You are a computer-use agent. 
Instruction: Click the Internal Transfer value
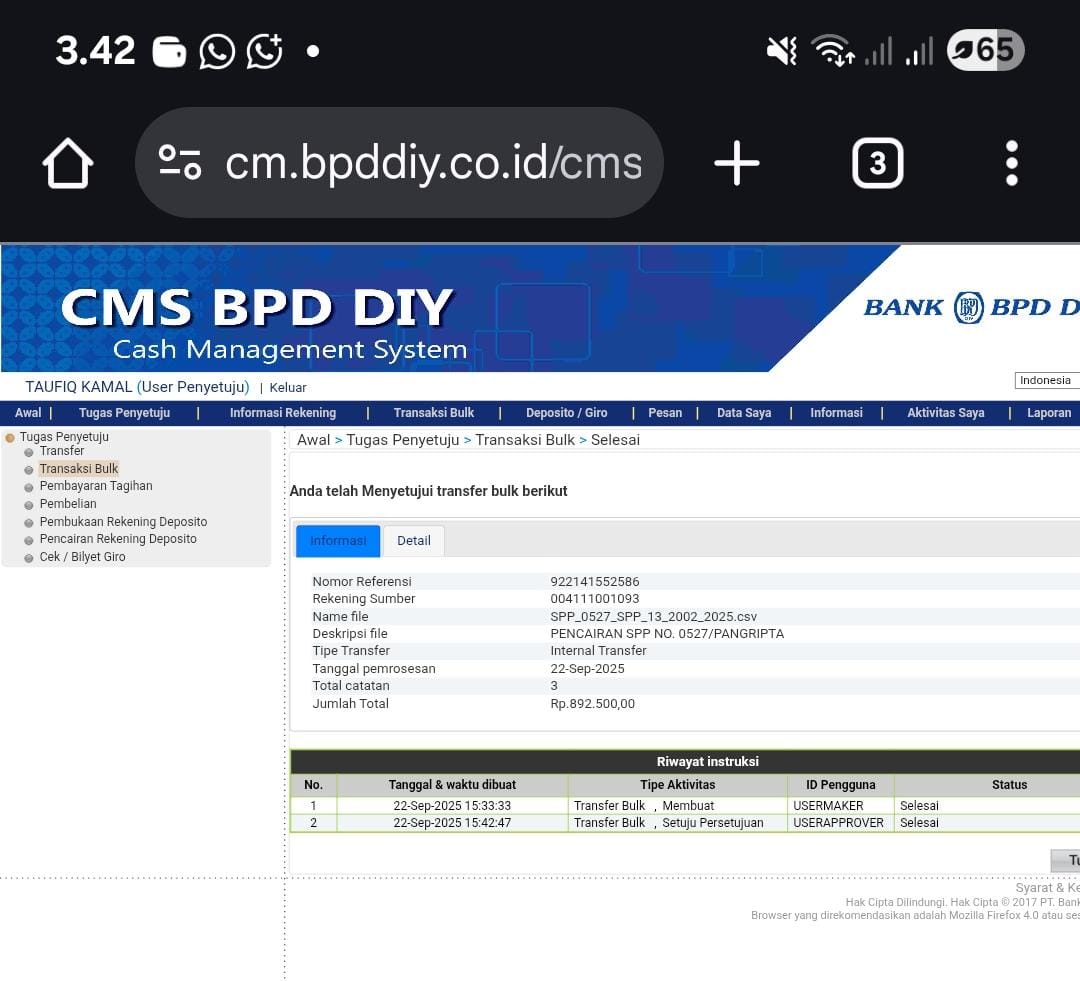pos(599,651)
